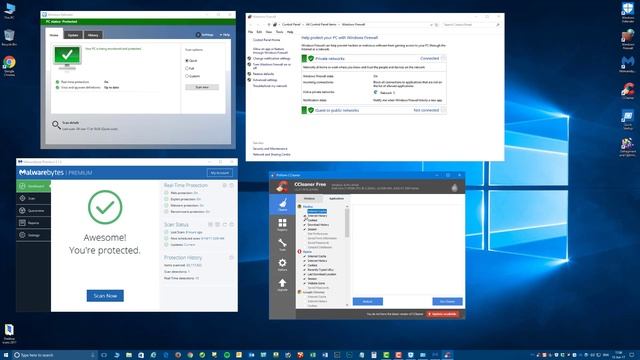
Task: Open the CCleaner Options gear section
Action: point(282,264)
